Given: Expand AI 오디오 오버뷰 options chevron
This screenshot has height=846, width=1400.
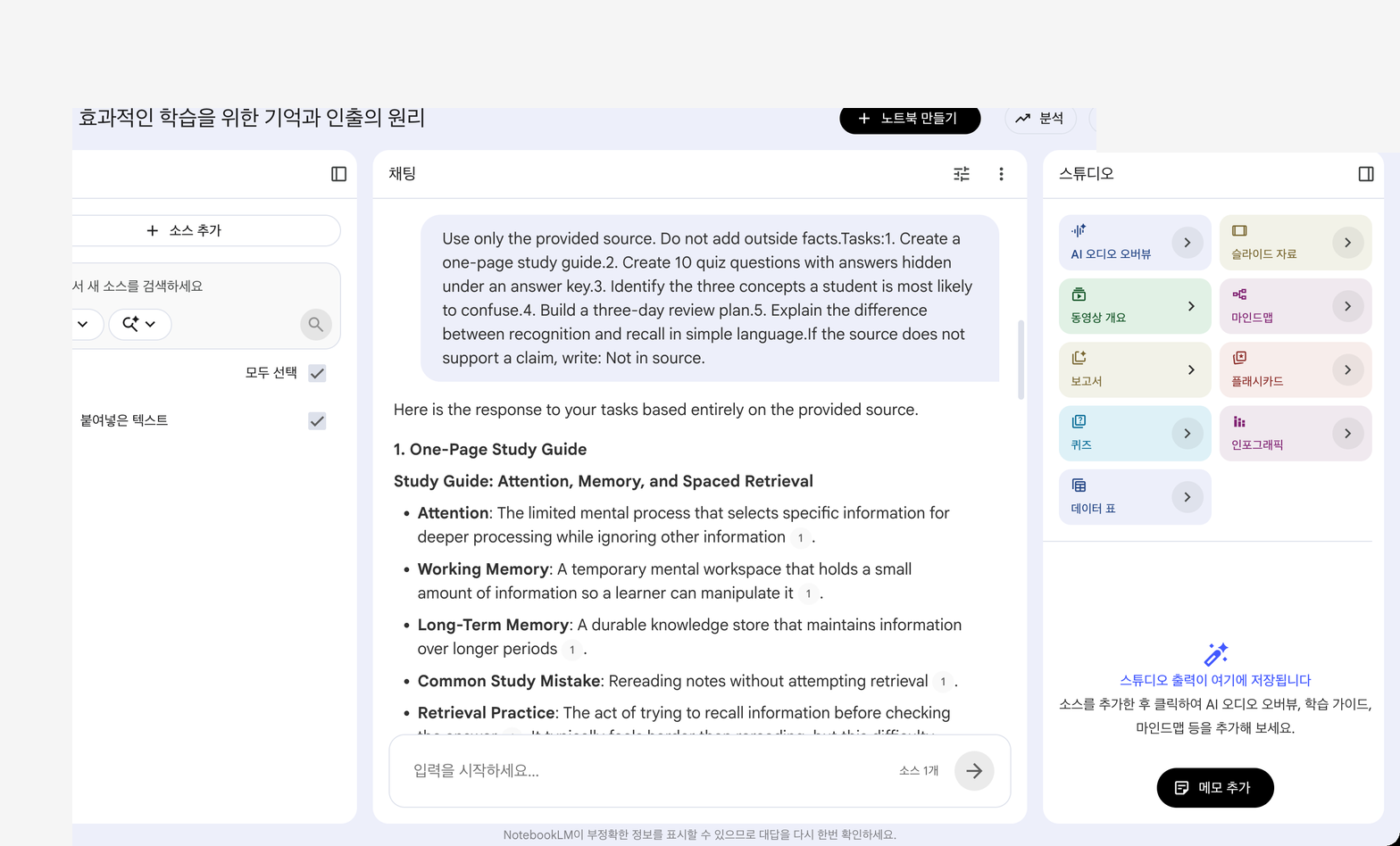Looking at the screenshot, I should [x=1187, y=243].
